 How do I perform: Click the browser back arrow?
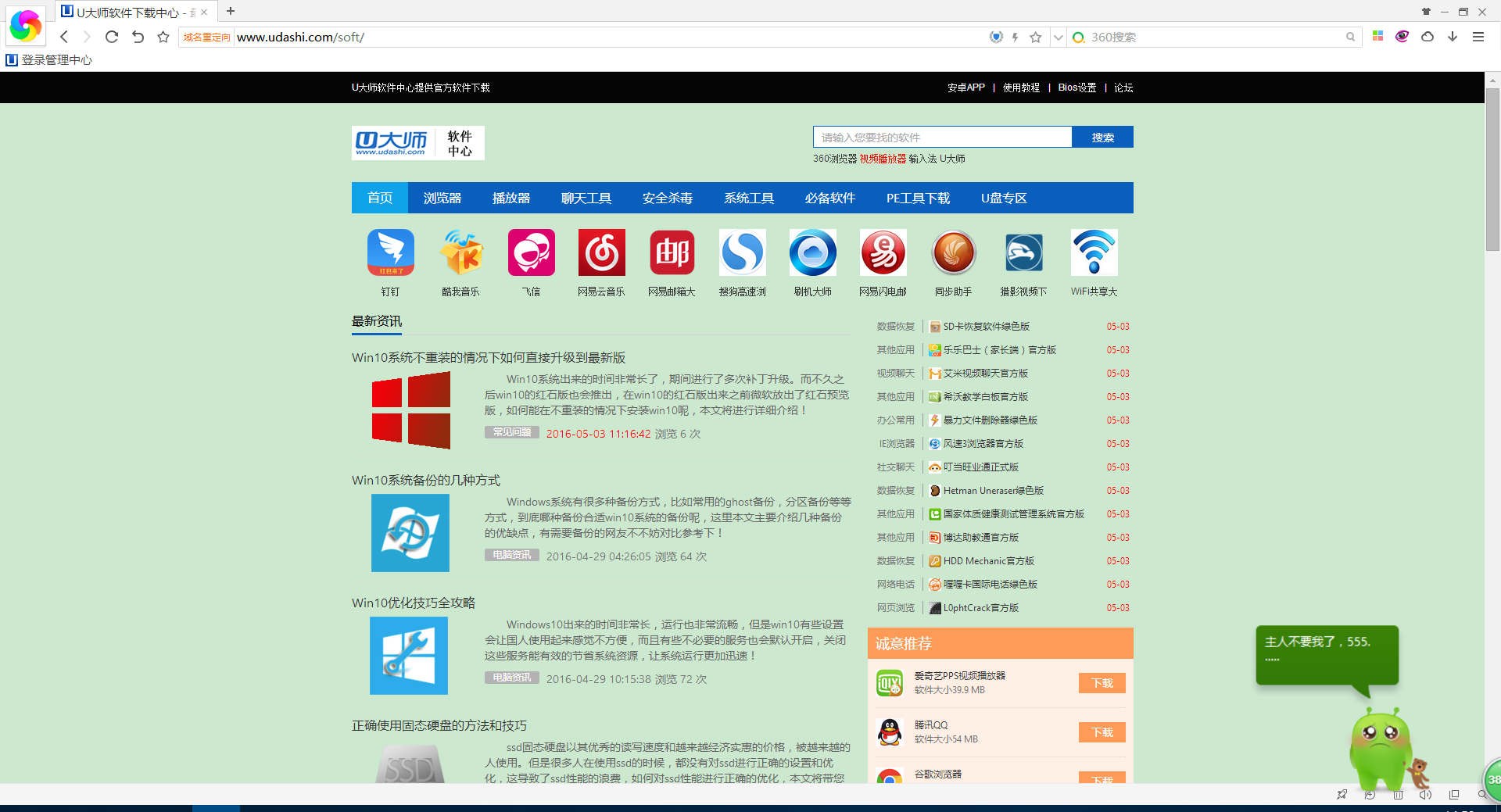pos(64,37)
